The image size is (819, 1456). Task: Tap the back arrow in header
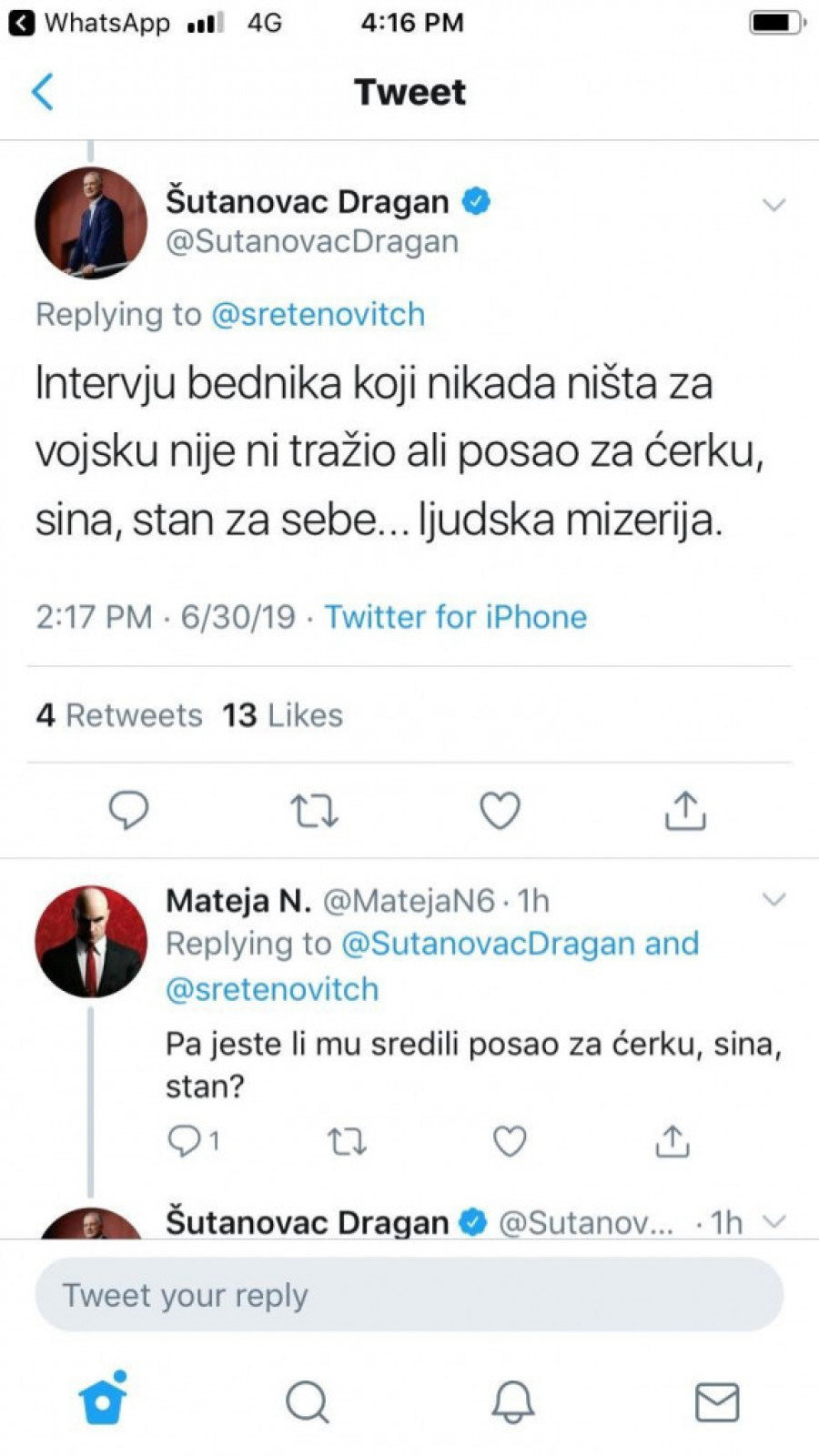(x=43, y=92)
